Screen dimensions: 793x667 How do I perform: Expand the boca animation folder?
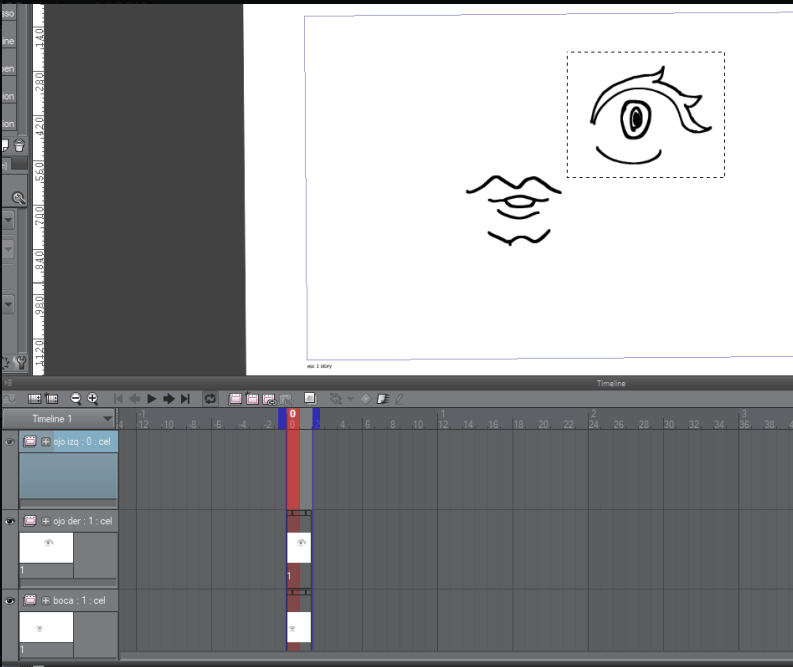click(46, 601)
